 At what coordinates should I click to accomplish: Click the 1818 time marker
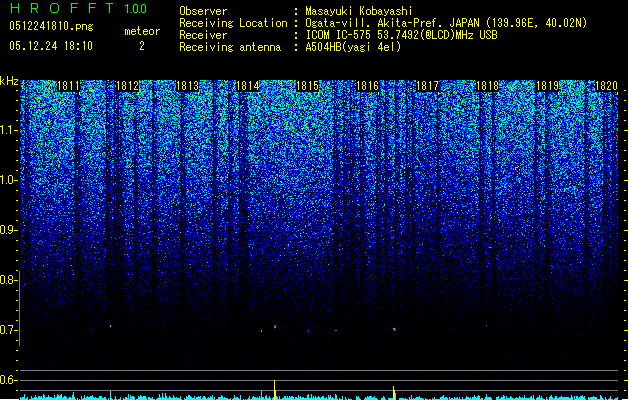487,86
